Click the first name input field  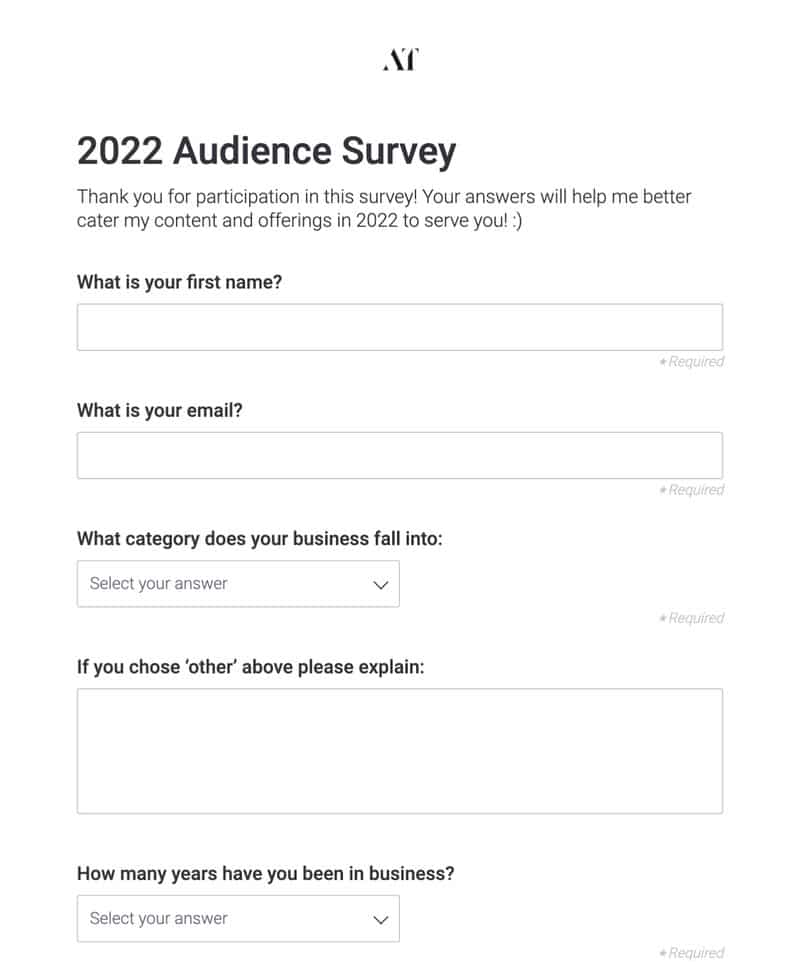[x=400, y=326]
